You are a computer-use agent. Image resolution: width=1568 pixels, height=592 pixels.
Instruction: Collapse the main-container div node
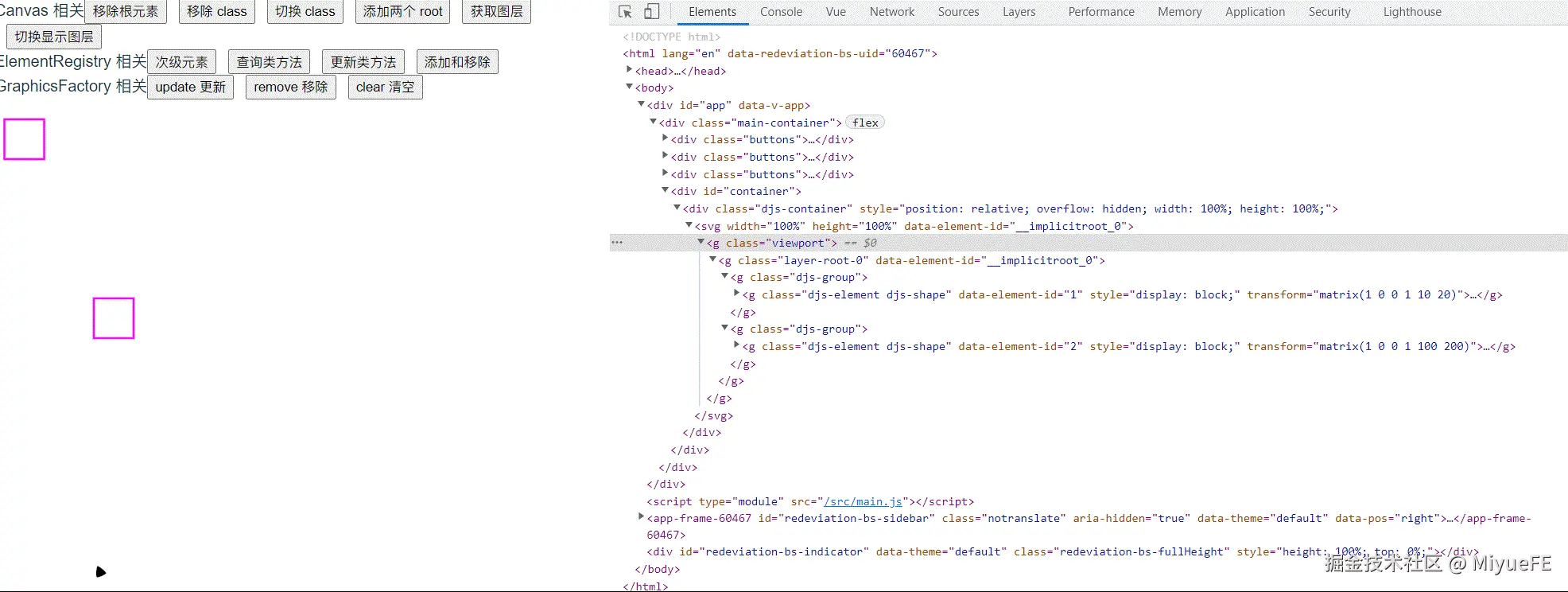pyautogui.click(x=653, y=122)
